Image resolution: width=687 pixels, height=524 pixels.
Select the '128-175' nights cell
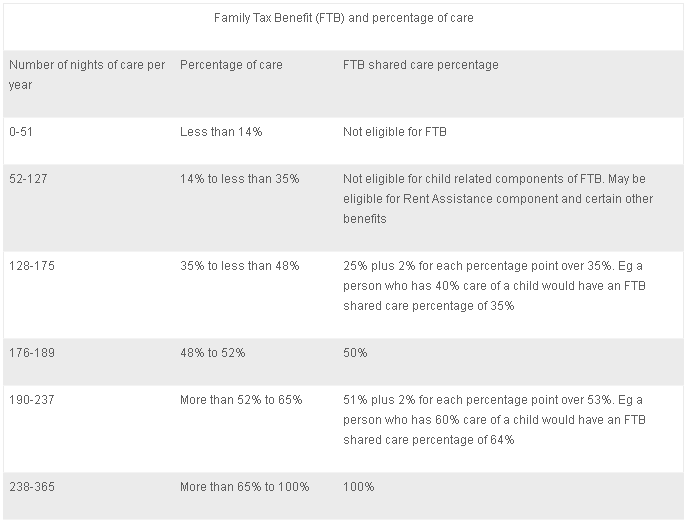click(x=32, y=266)
